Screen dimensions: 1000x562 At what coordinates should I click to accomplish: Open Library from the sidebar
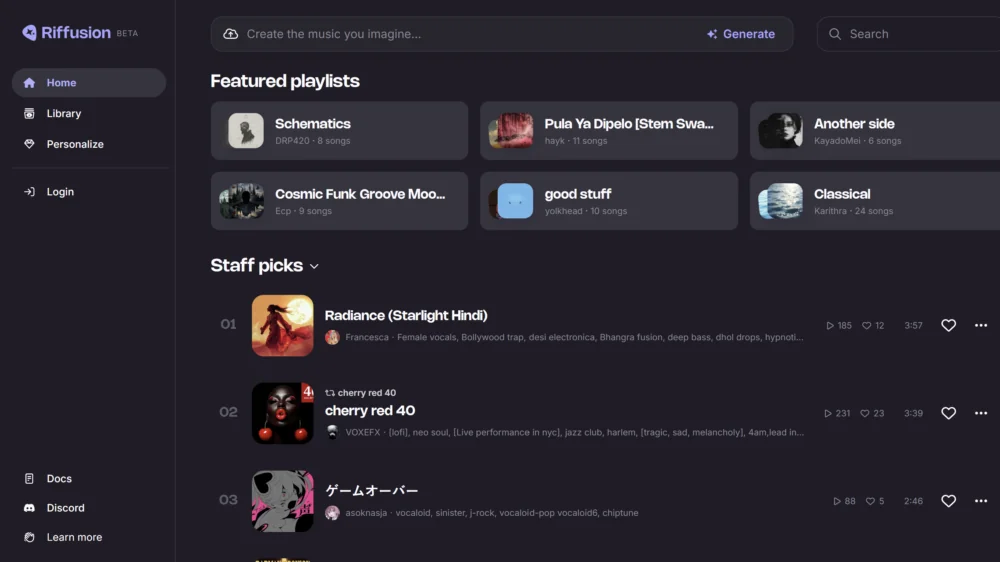(63, 114)
